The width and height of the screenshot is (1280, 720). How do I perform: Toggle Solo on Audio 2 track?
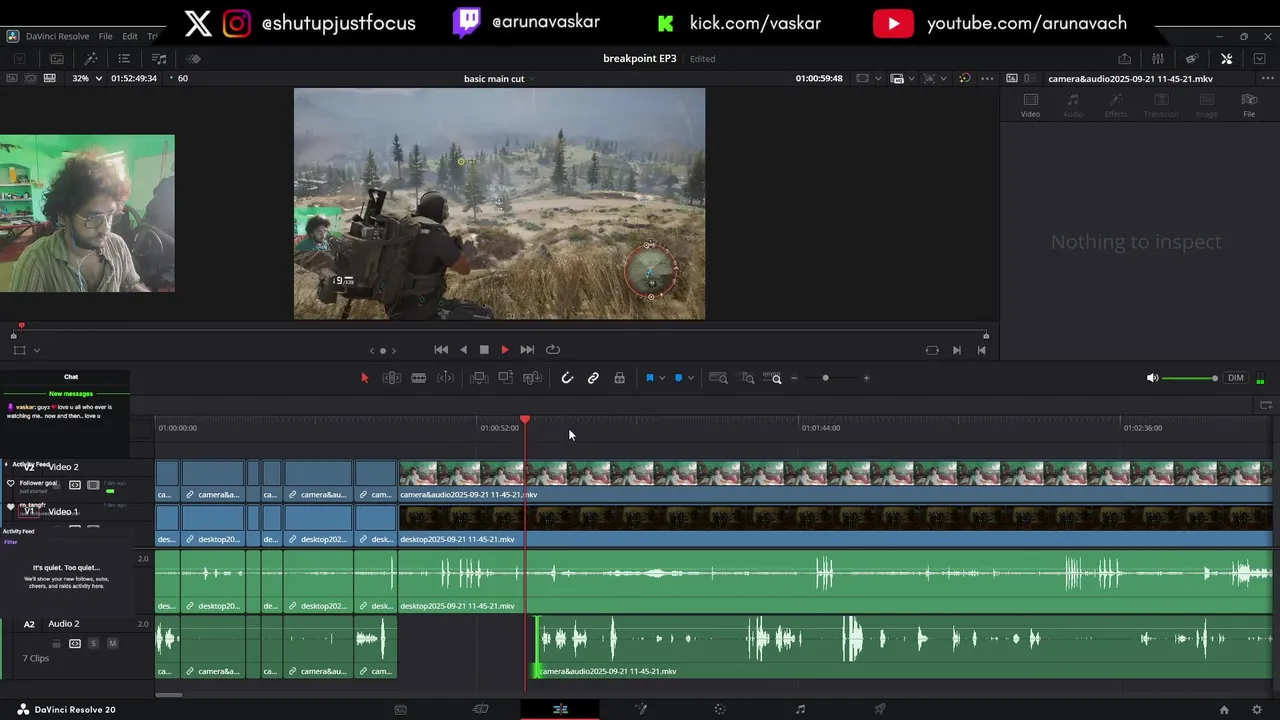[93, 643]
